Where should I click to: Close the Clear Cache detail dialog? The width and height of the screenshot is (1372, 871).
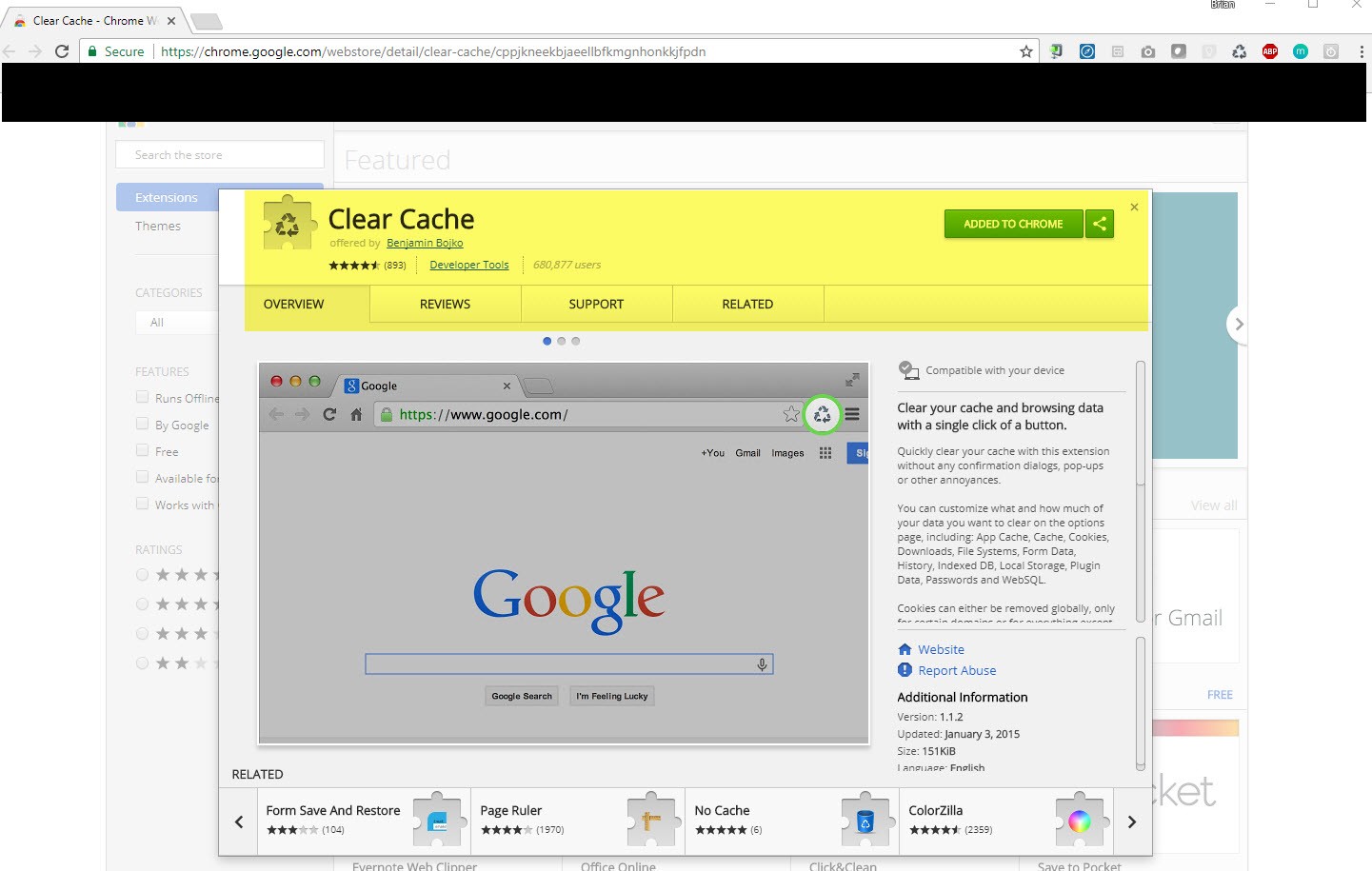tap(1134, 207)
